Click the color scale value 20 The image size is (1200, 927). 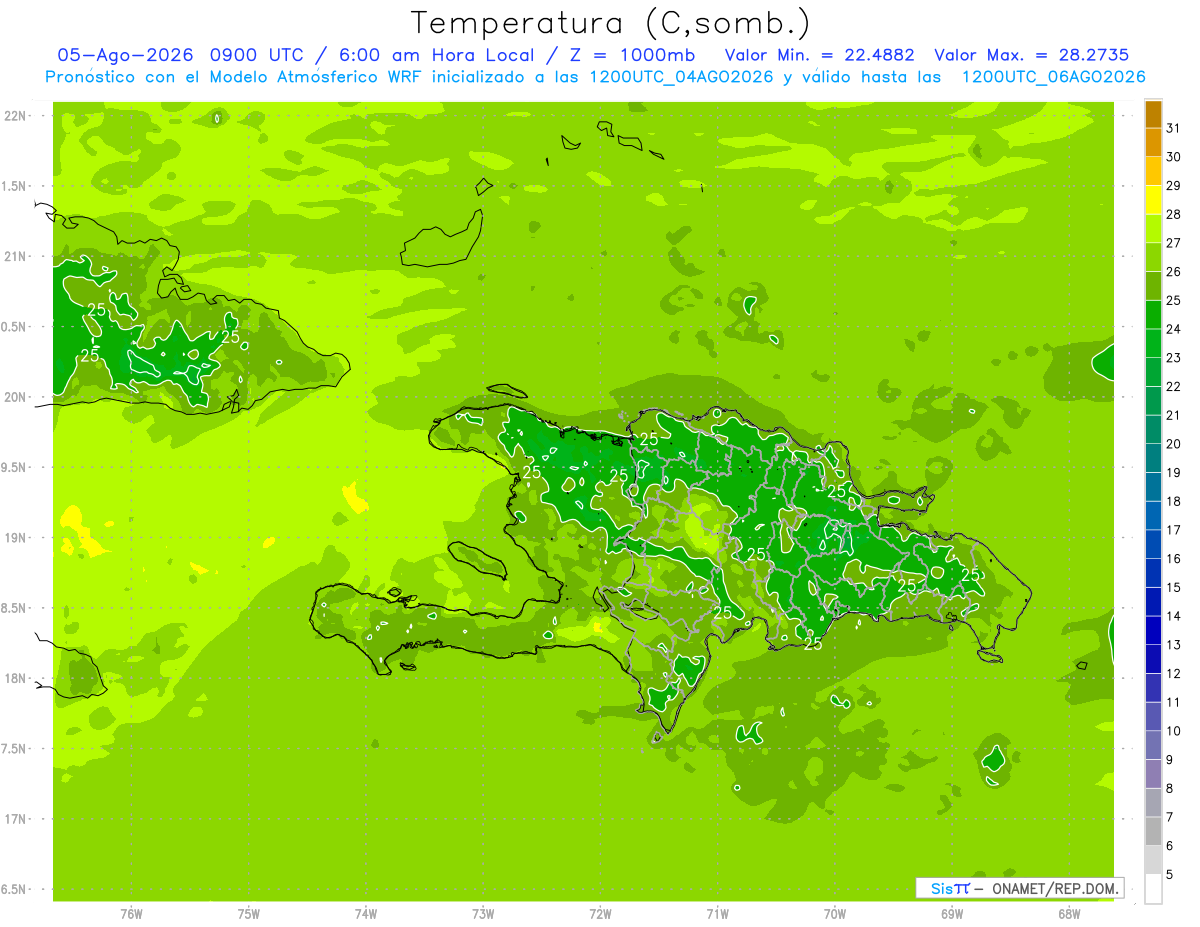[x=1174, y=444]
